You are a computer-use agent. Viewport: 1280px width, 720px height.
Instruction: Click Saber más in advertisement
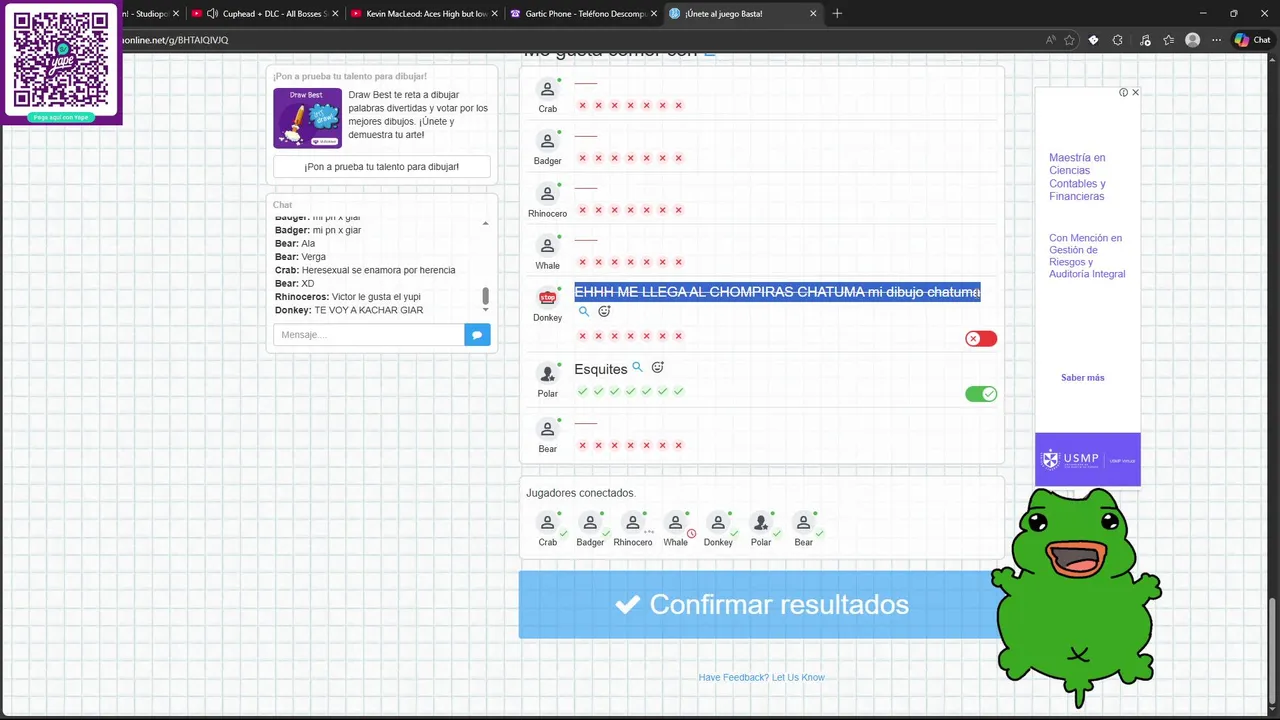point(1082,378)
